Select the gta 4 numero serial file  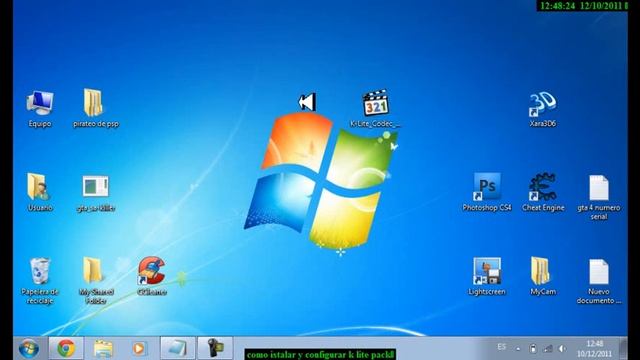(x=599, y=198)
